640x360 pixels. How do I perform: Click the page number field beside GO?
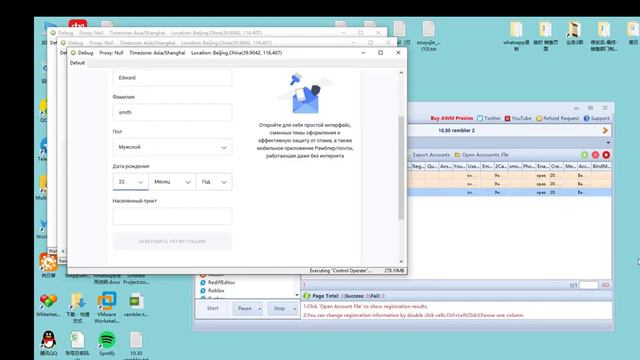click(x=588, y=285)
